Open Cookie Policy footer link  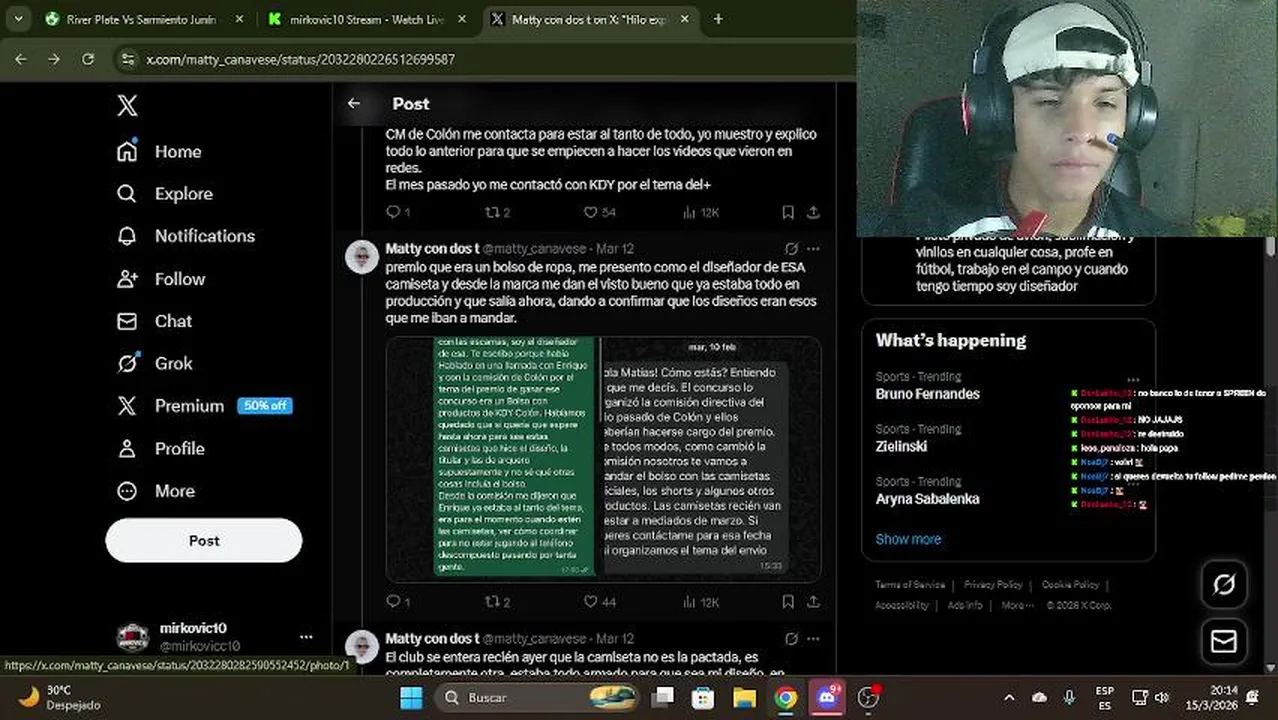[1070, 585]
